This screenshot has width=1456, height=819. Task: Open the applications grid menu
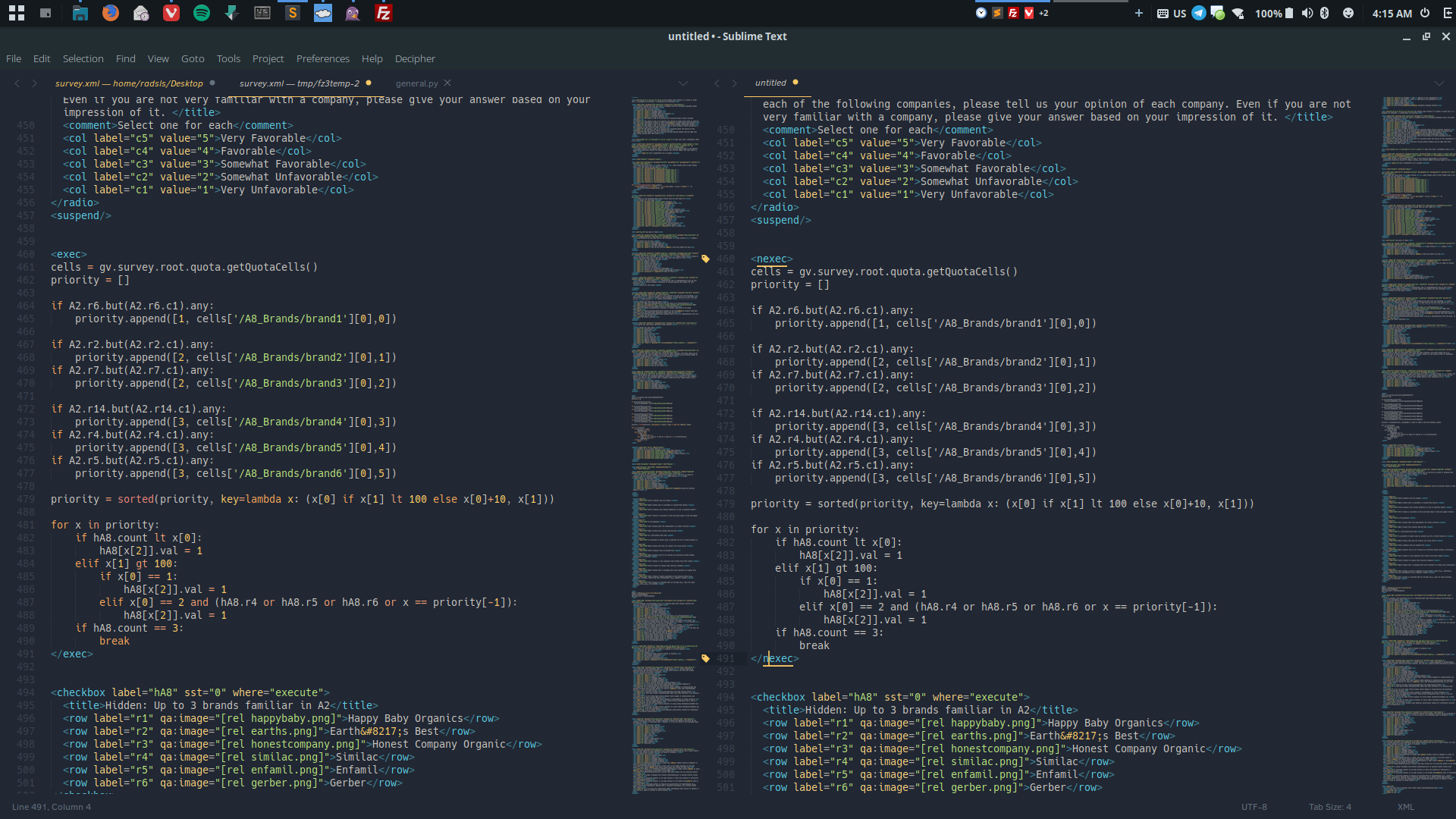pyautogui.click(x=17, y=13)
